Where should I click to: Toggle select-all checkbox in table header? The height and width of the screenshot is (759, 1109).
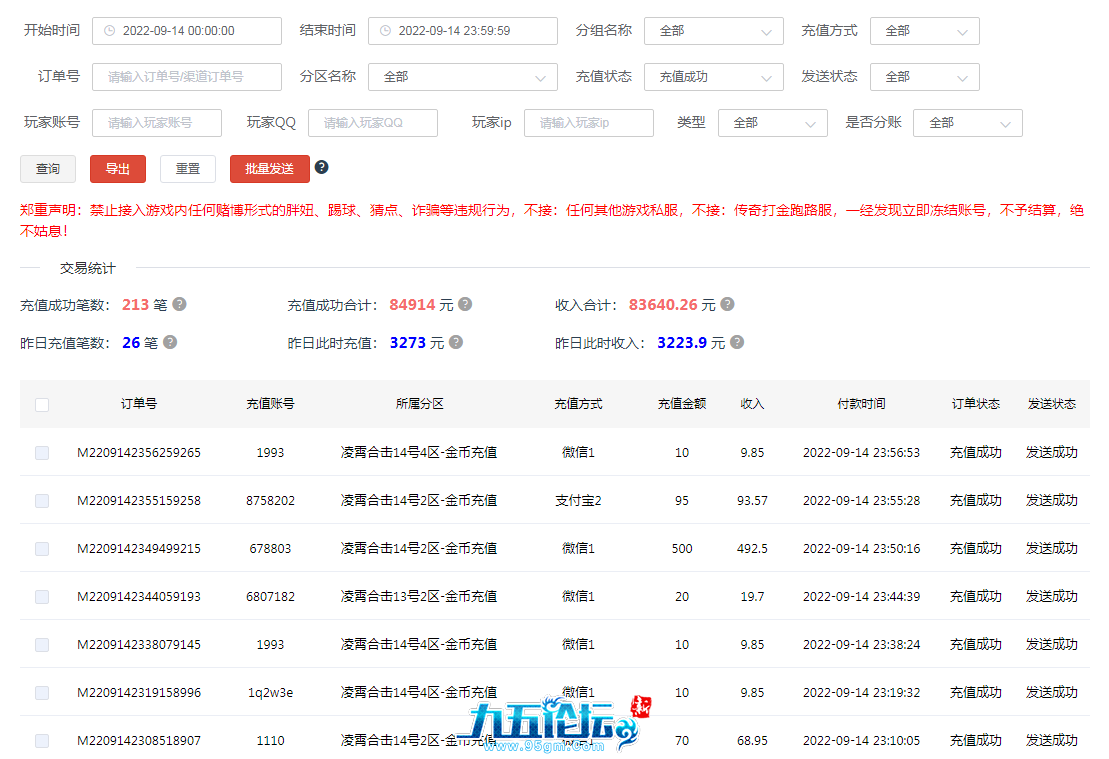tap(42, 405)
